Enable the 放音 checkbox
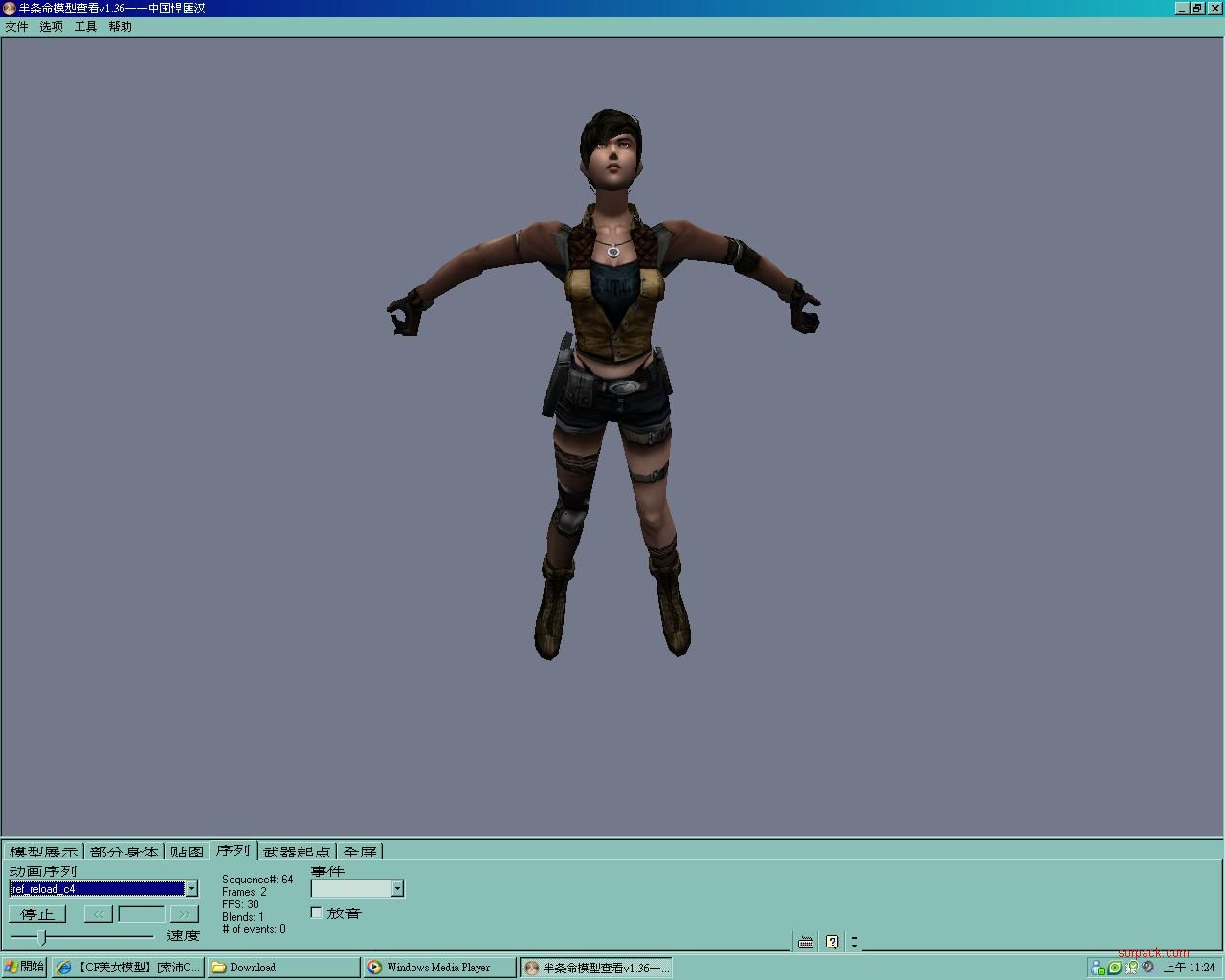The height and width of the screenshot is (980, 1225). click(317, 913)
